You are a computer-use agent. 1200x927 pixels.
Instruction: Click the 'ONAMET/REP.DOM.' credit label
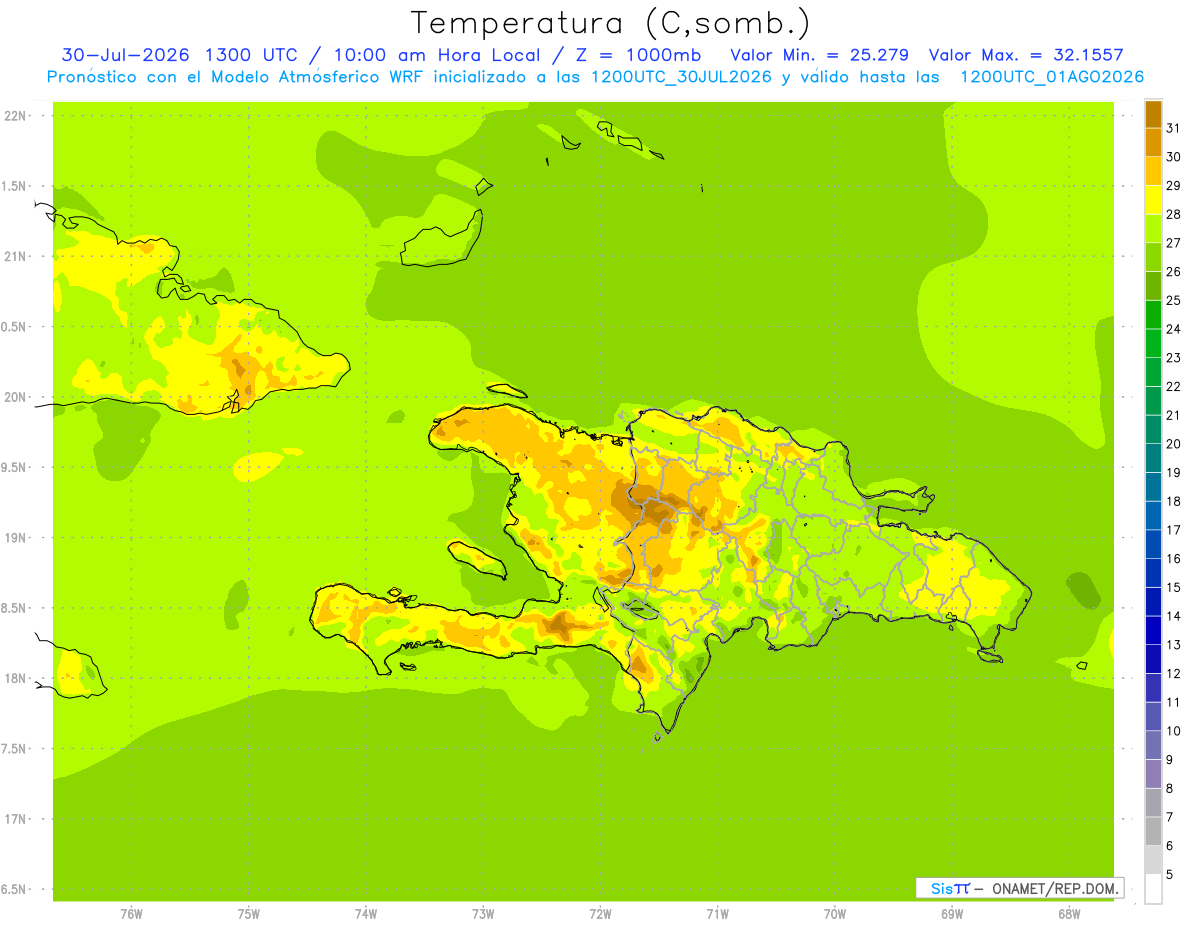tap(1054, 888)
